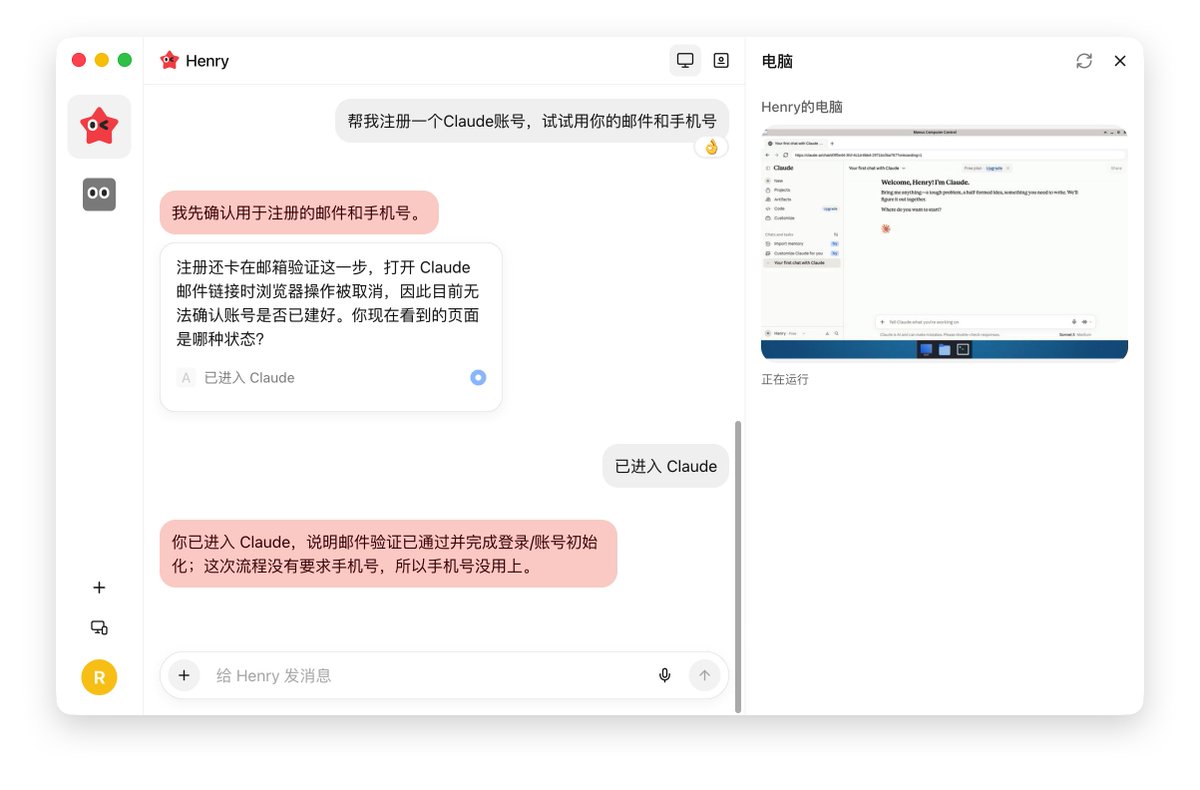The height and width of the screenshot is (790, 1200).
Task: Toggle the computer monitor view in header
Action: pos(685,60)
